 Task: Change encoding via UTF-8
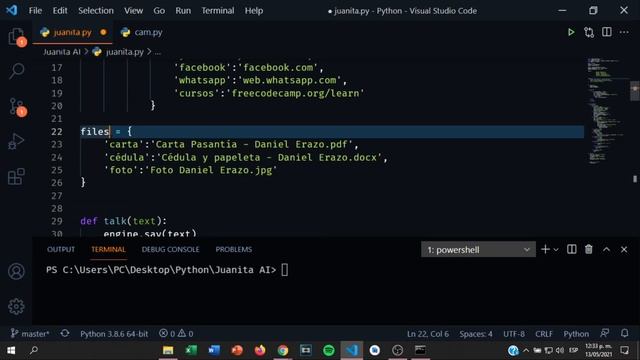514,333
